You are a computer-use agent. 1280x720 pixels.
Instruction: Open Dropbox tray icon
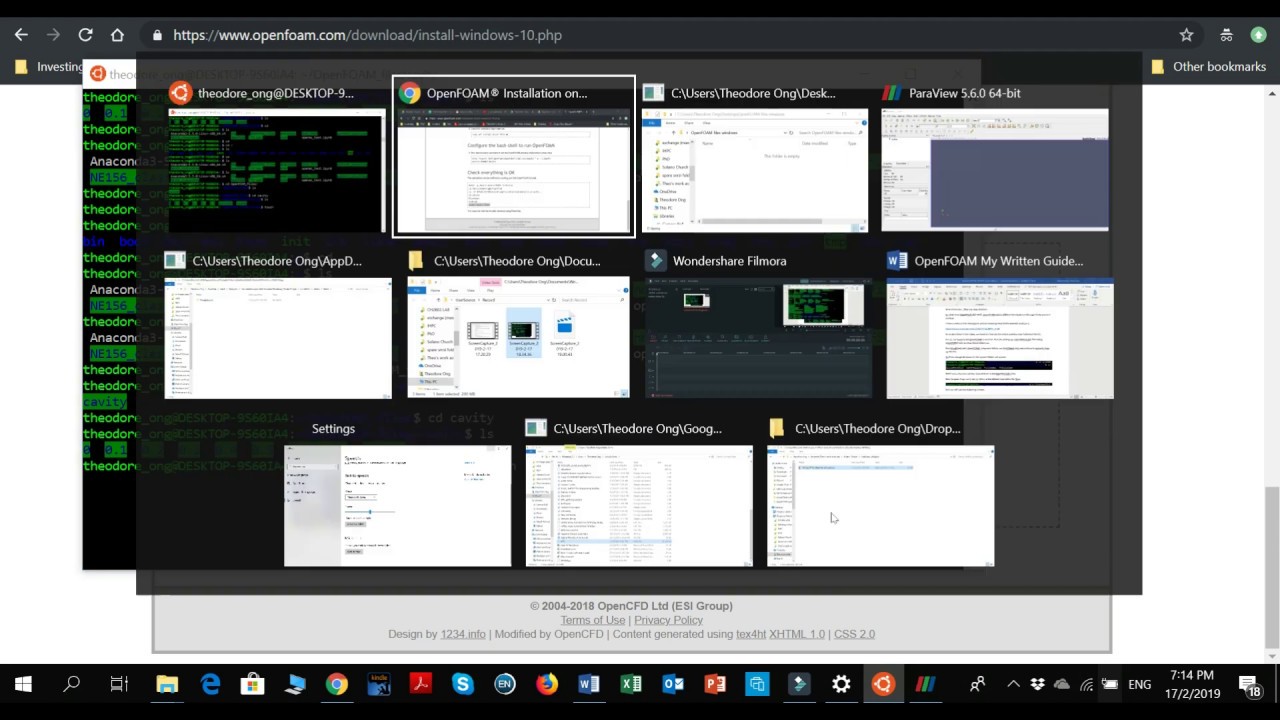coord(1038,685)
